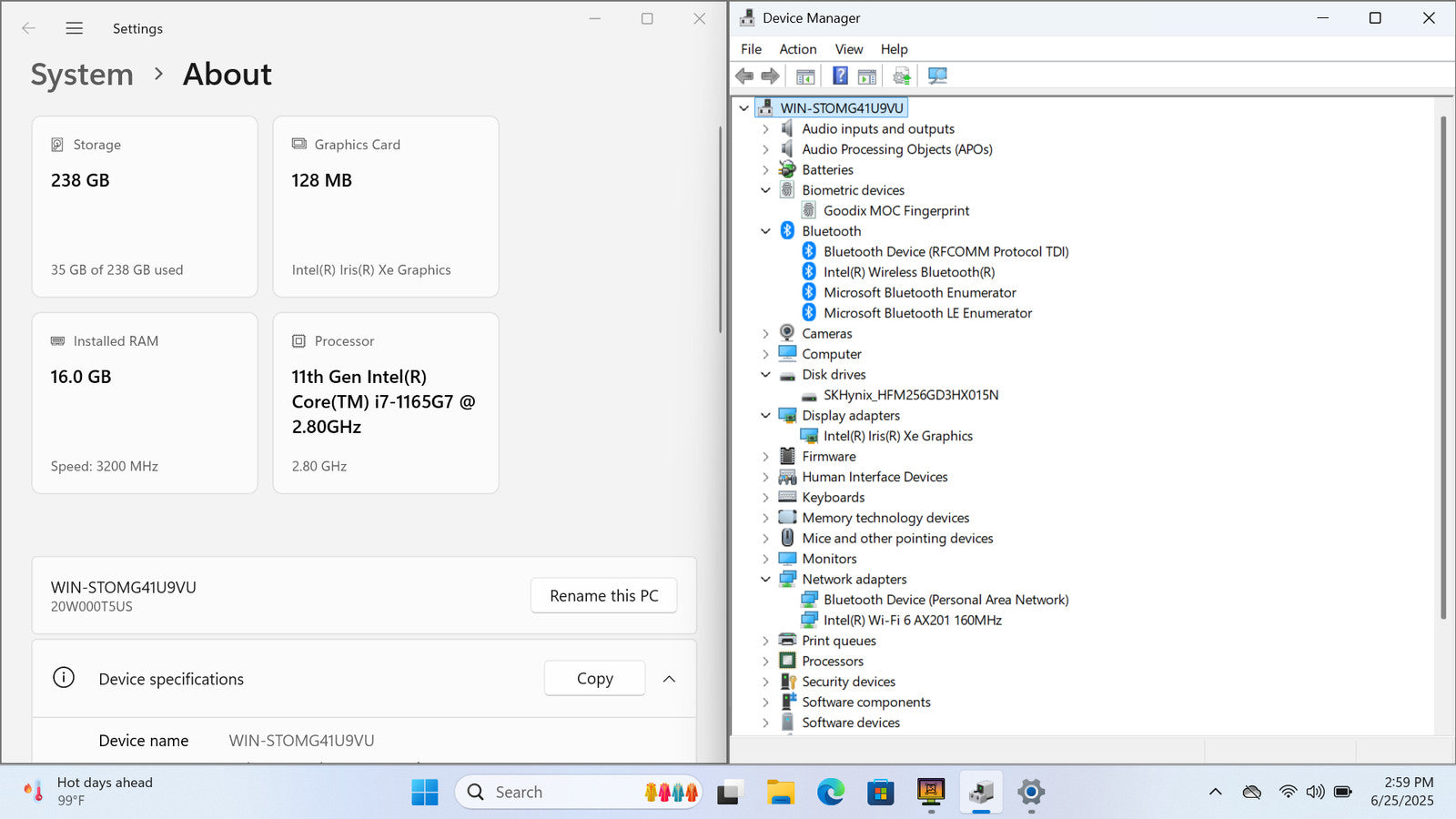This screenshot has width=1456, height=819.
Task: Select Microsoft Bluetooth LE Enumerator
Action: click(x=928, y=313)
